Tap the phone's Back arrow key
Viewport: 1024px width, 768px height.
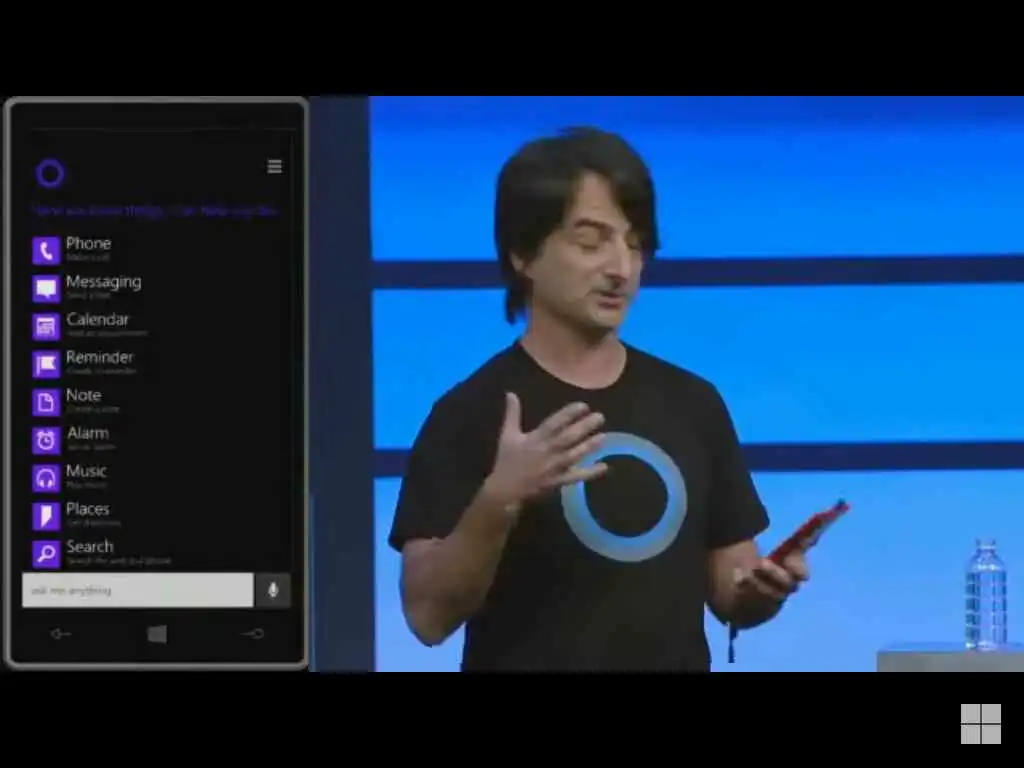pos(61,633)
